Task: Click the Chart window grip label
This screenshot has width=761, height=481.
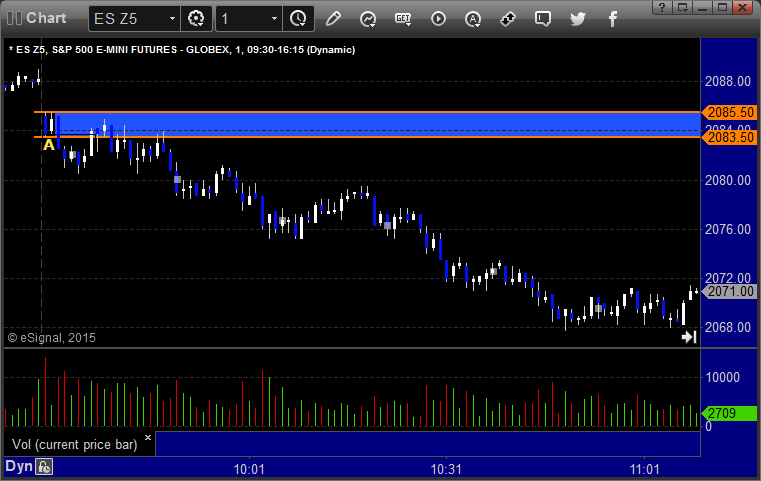Action: point(37,18)
